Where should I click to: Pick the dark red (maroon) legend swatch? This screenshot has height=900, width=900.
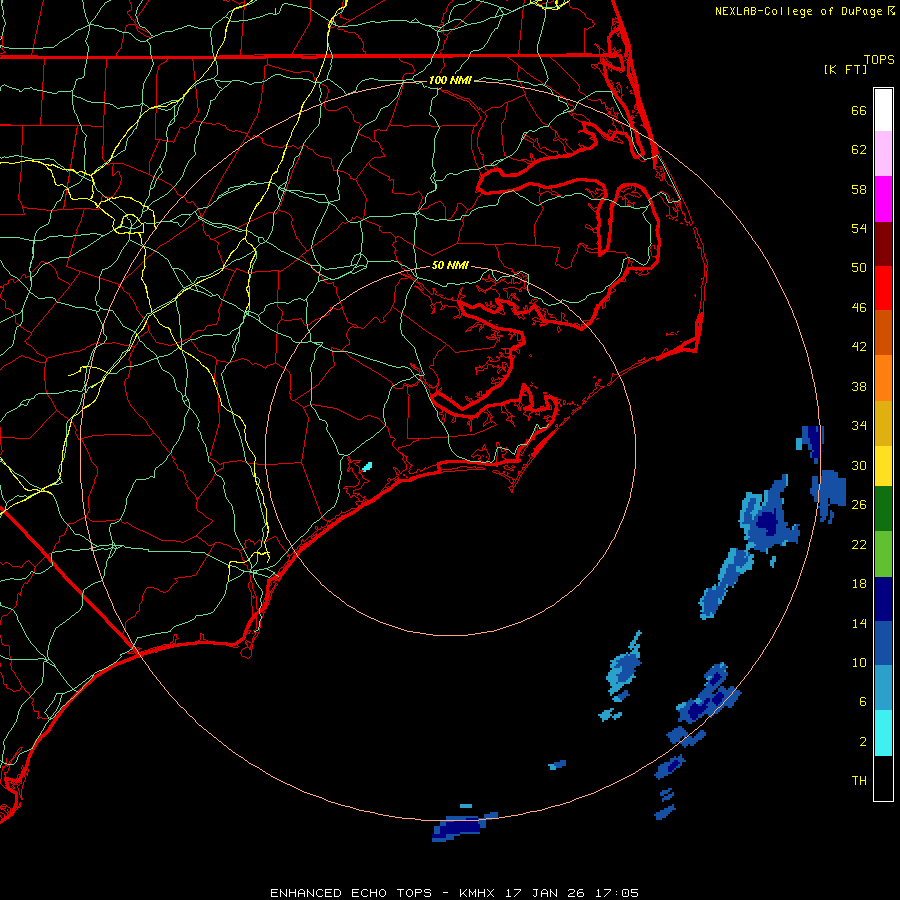883,244
